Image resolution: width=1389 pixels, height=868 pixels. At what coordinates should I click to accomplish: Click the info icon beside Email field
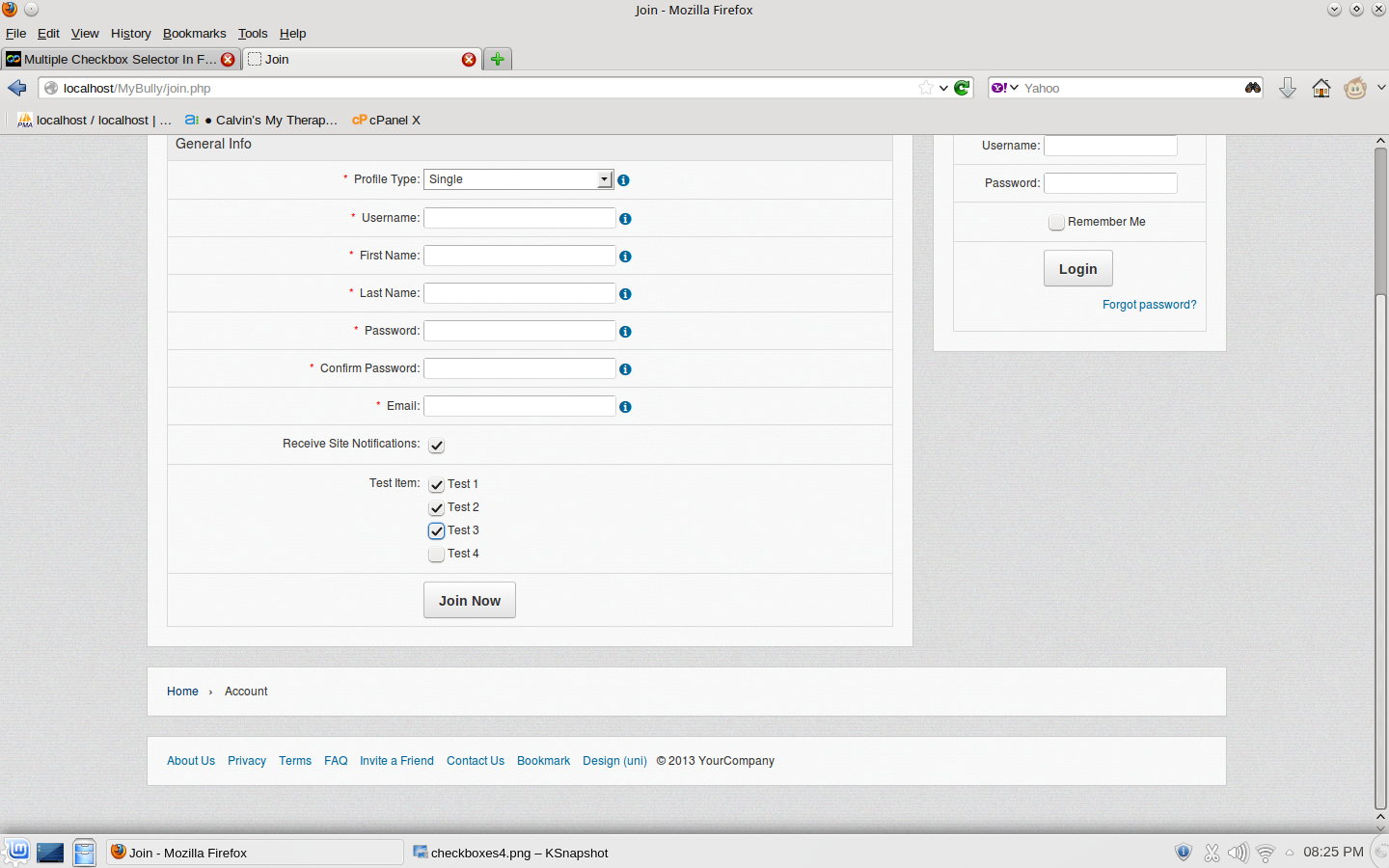point(625,407)
